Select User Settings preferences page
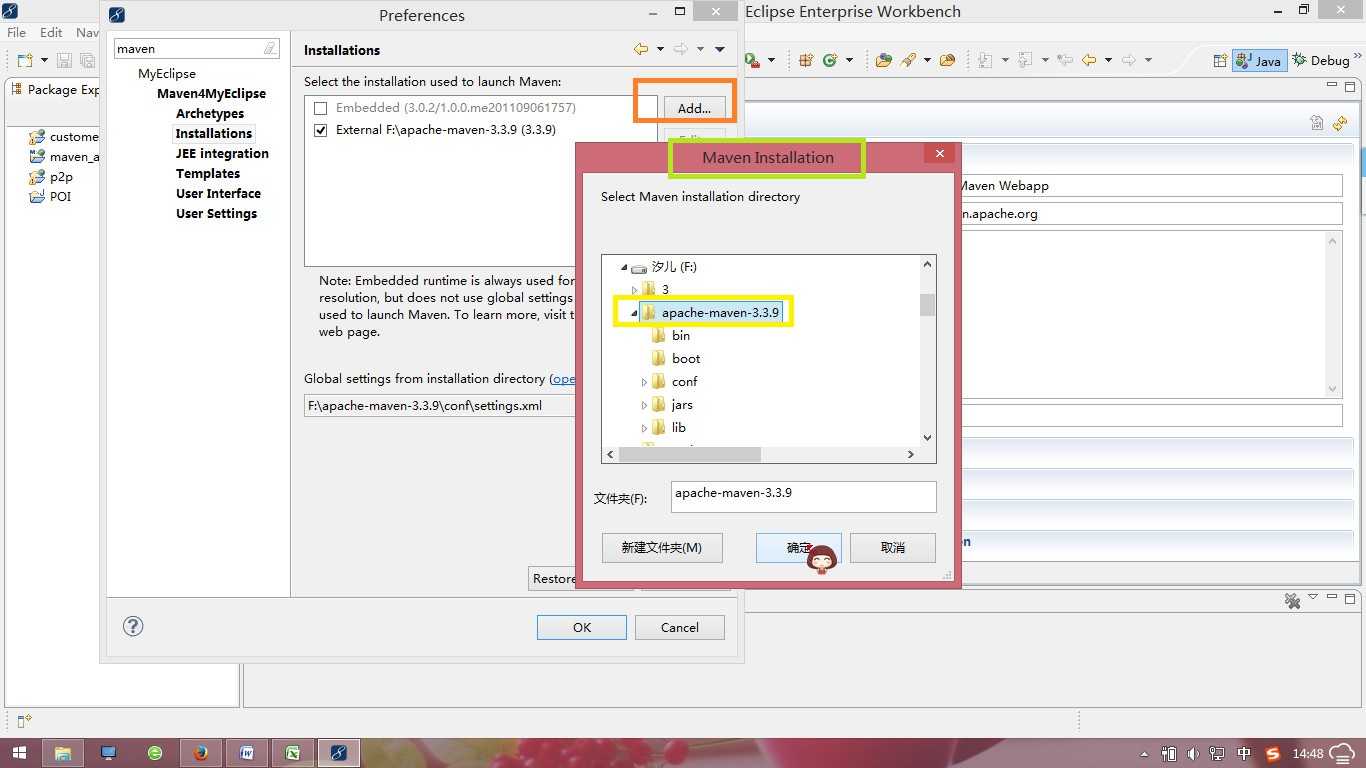 (x=216, y=213)
